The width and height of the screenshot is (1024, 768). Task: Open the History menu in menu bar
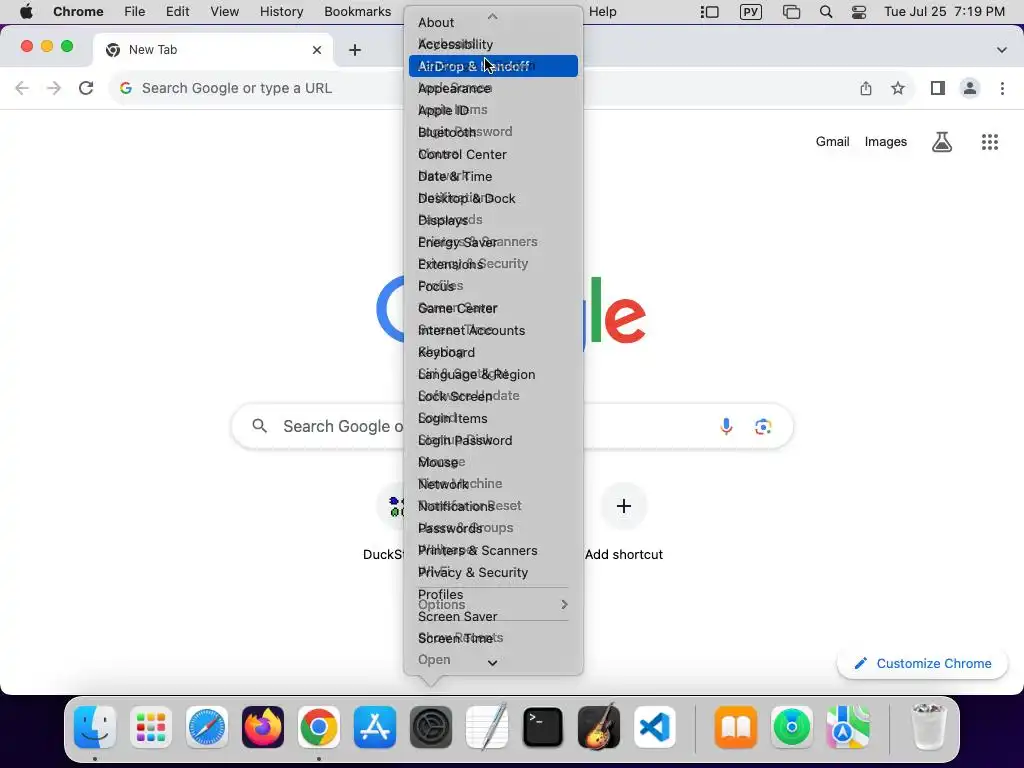[x=281, y=12]
